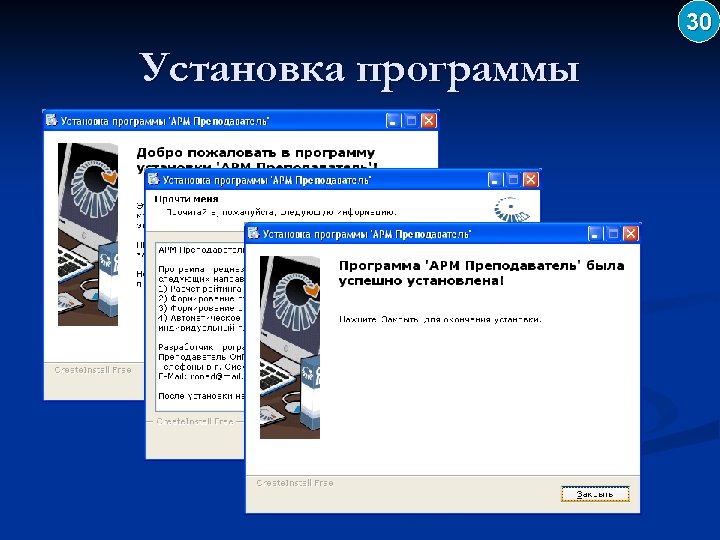
Task: Click the disc logo in the 'Прочти меня' header
Action: (x=512, y=209)
